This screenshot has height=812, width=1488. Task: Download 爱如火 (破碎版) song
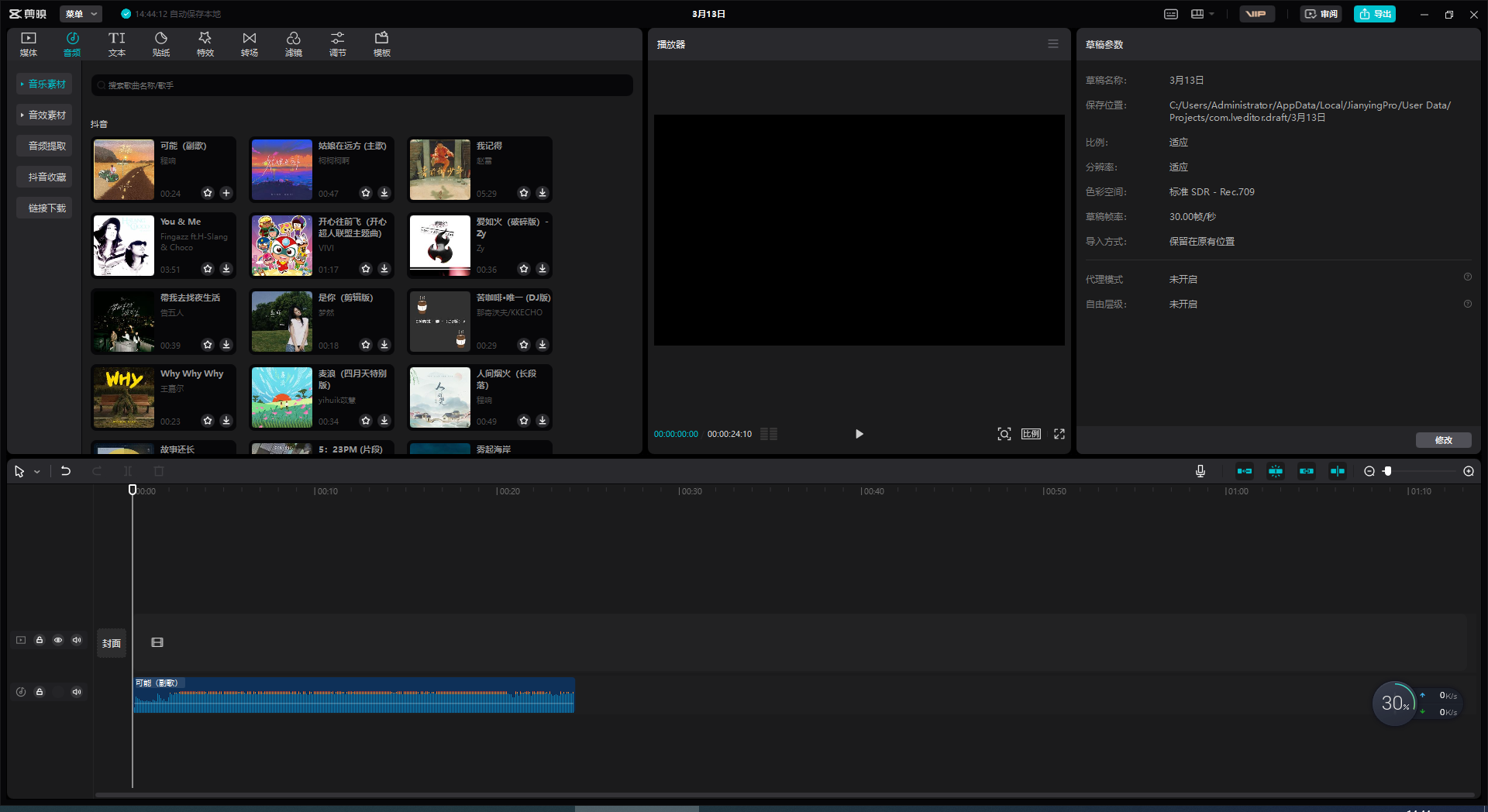click(x=542, y=269)
